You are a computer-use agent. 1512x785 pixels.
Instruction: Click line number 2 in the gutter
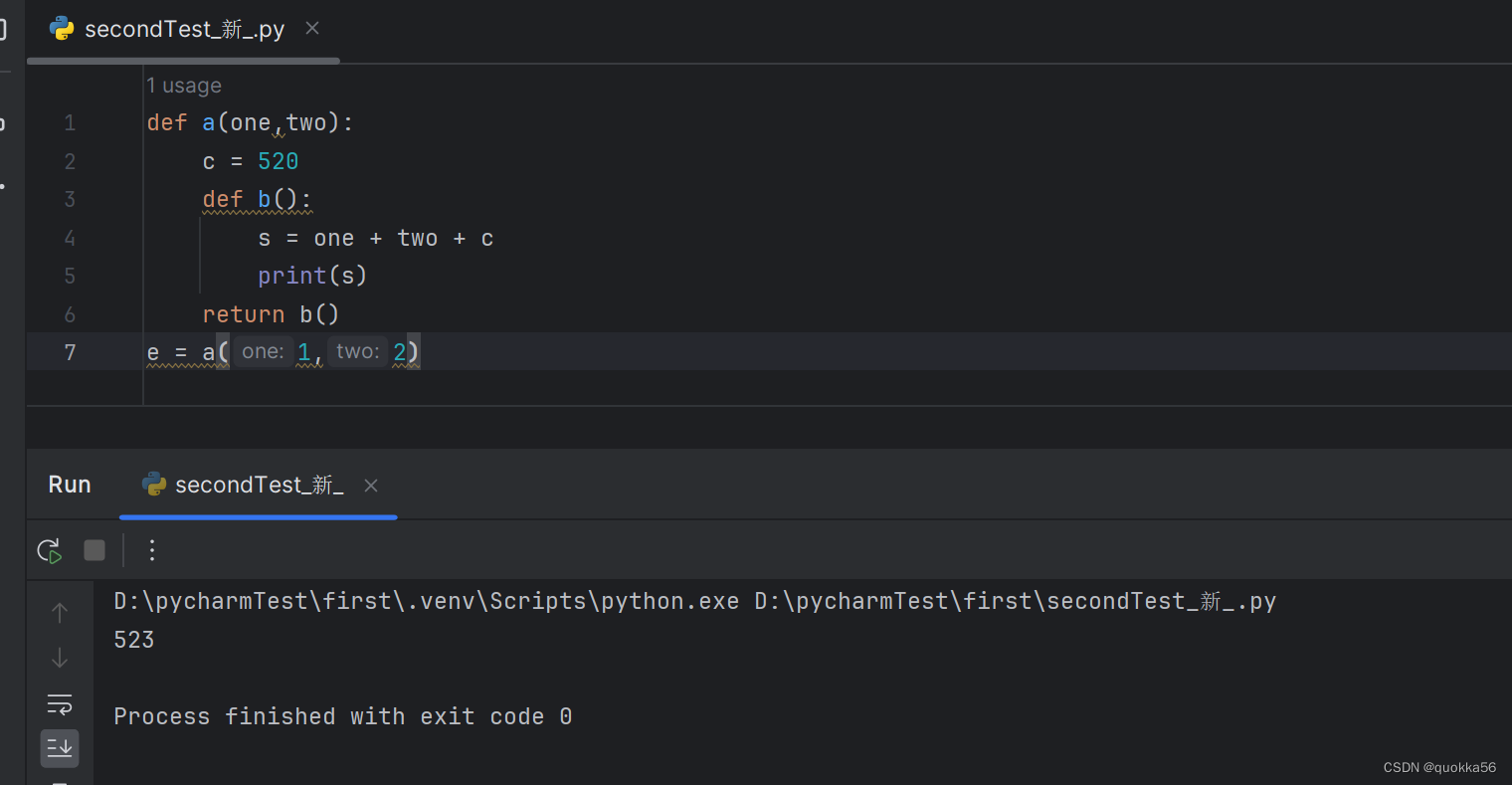tap(70, 161)
